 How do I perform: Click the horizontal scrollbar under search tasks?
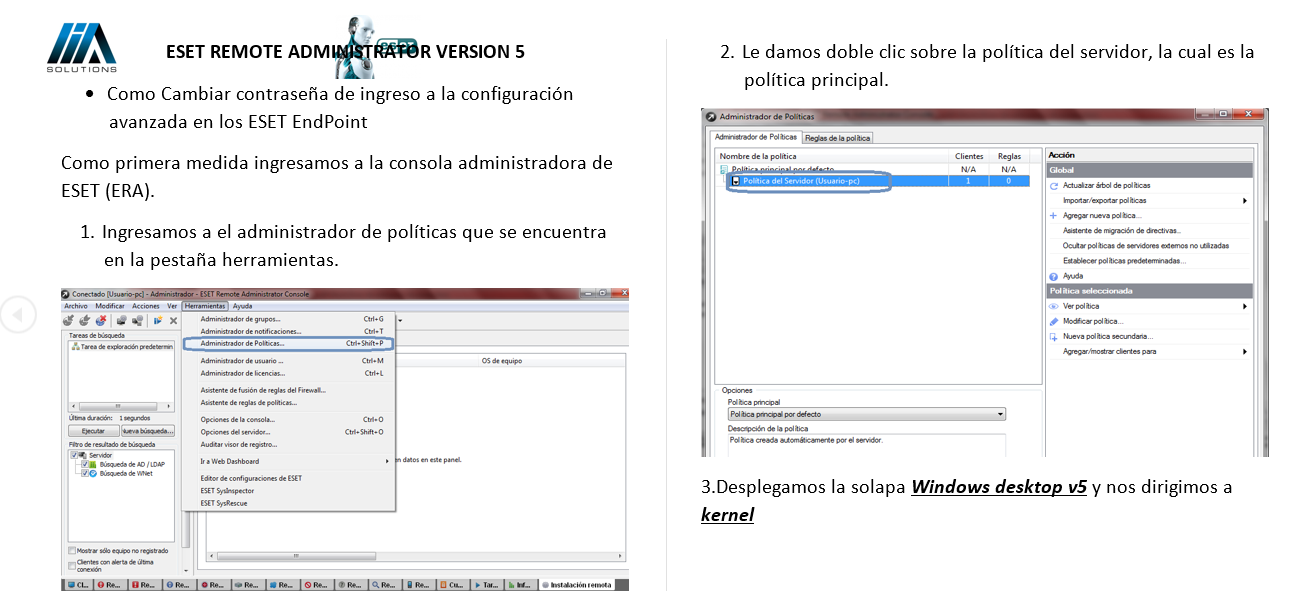[121, 407]
